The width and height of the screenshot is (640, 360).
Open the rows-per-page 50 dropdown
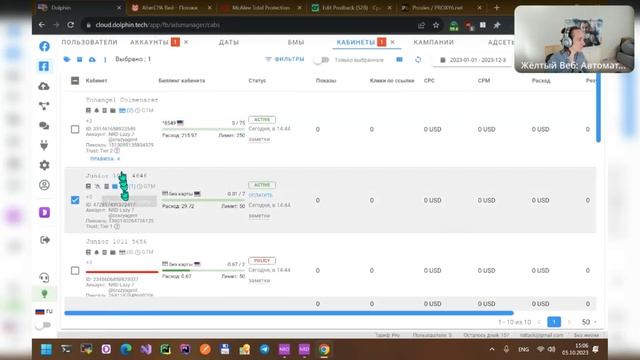(x=589, y=322)
